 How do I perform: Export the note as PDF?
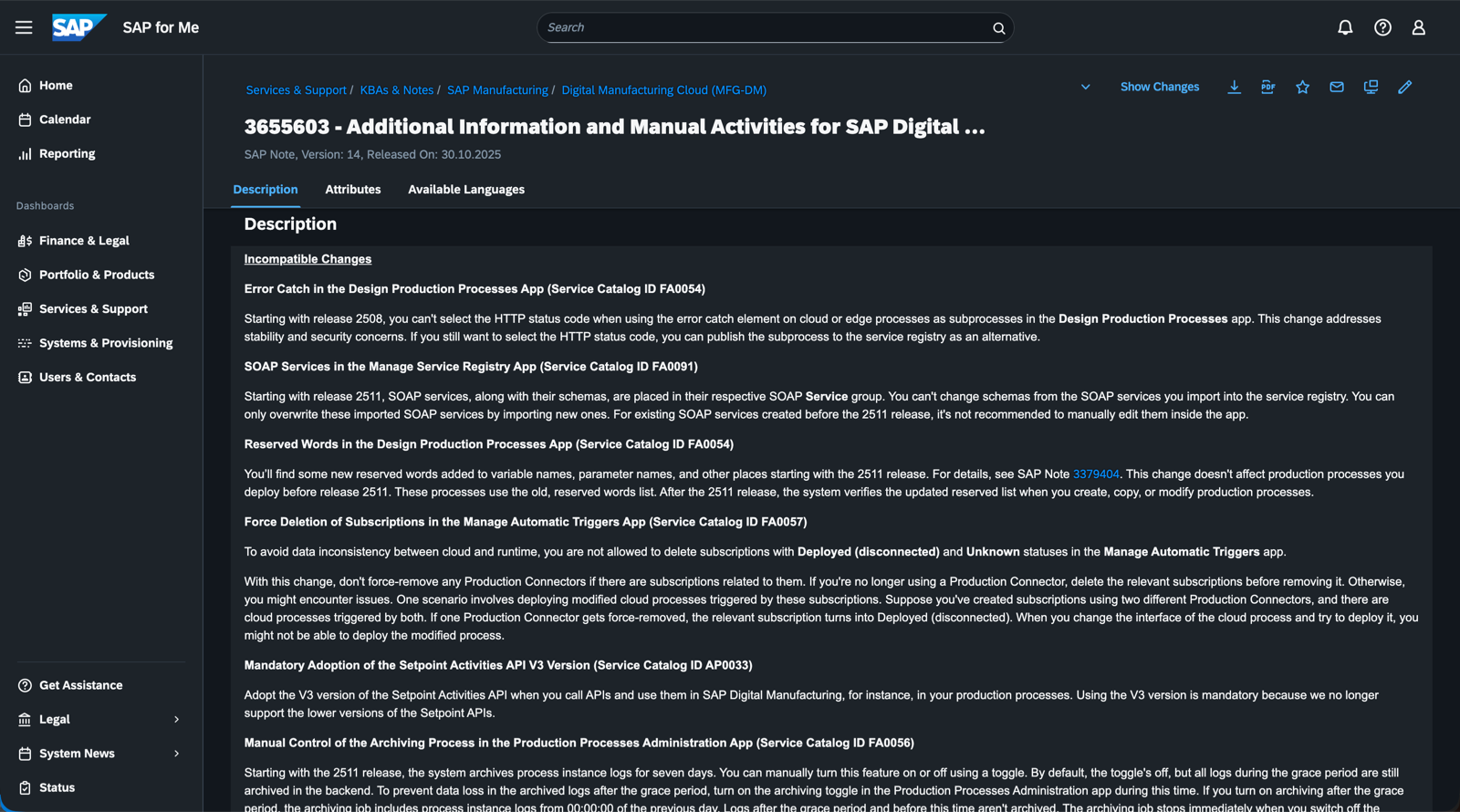coord(1267,87)
